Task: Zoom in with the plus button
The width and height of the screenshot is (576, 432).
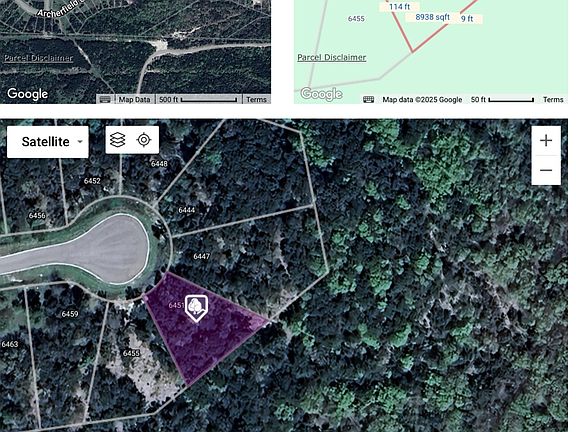Action: [x=546, y=141]
